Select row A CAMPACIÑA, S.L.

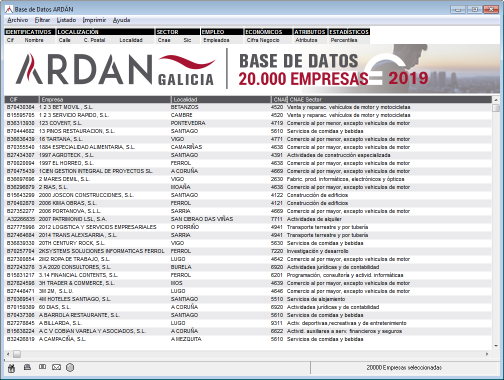pos(248,339)
